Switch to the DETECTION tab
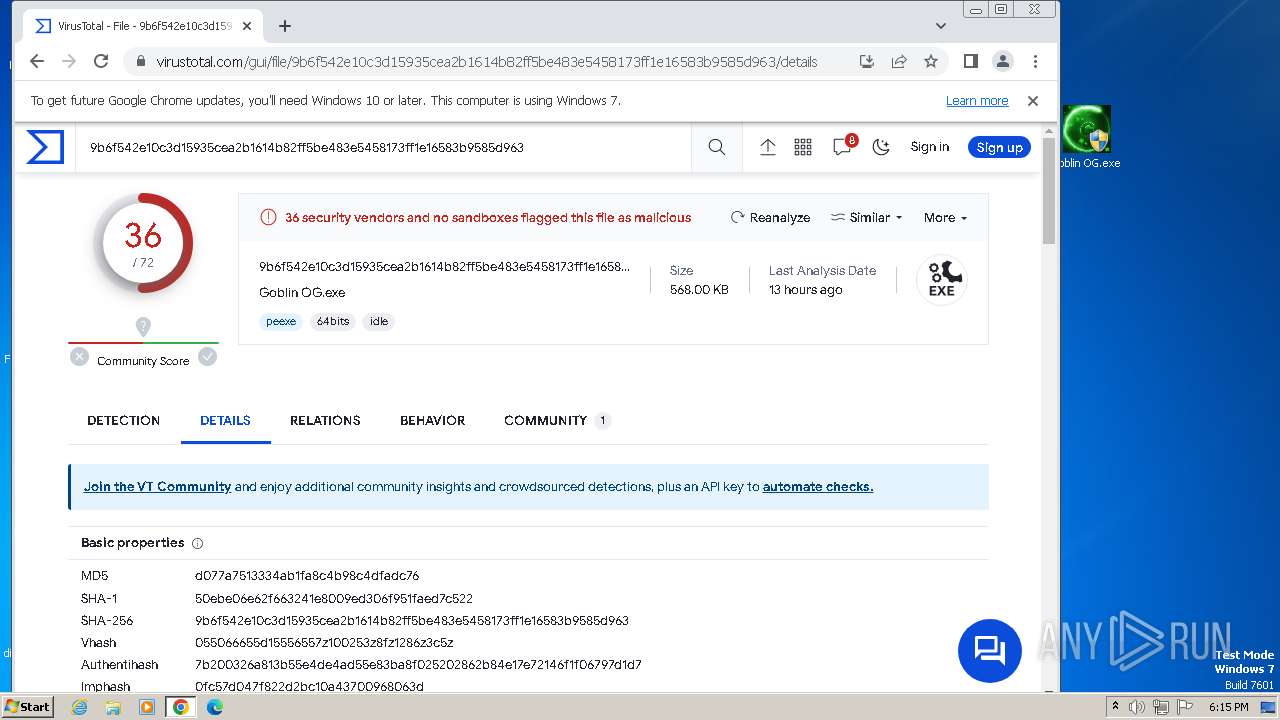The image size is (1280, 720). tap(123, 420)
